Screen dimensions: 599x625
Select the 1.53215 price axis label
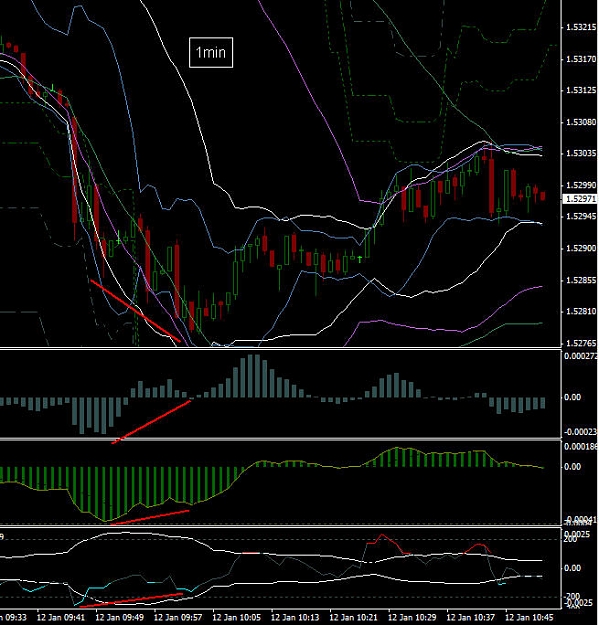point(581,28)
